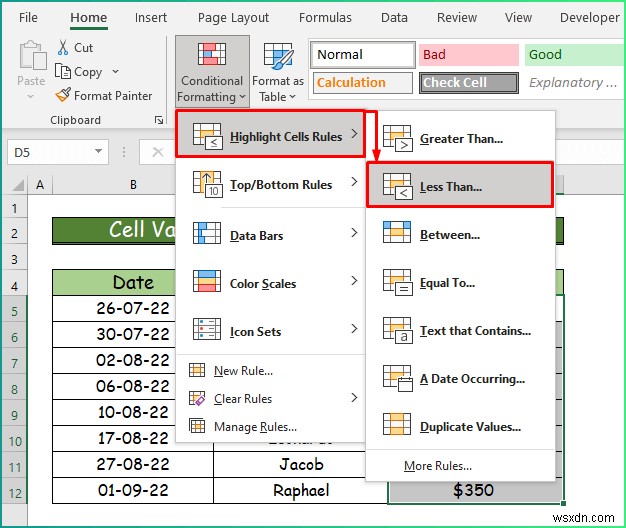Image resolution: width=626 pixels, height=528 pixels.
Task: Click the Manage Rules icon
Action: click(x=197, y=426)
